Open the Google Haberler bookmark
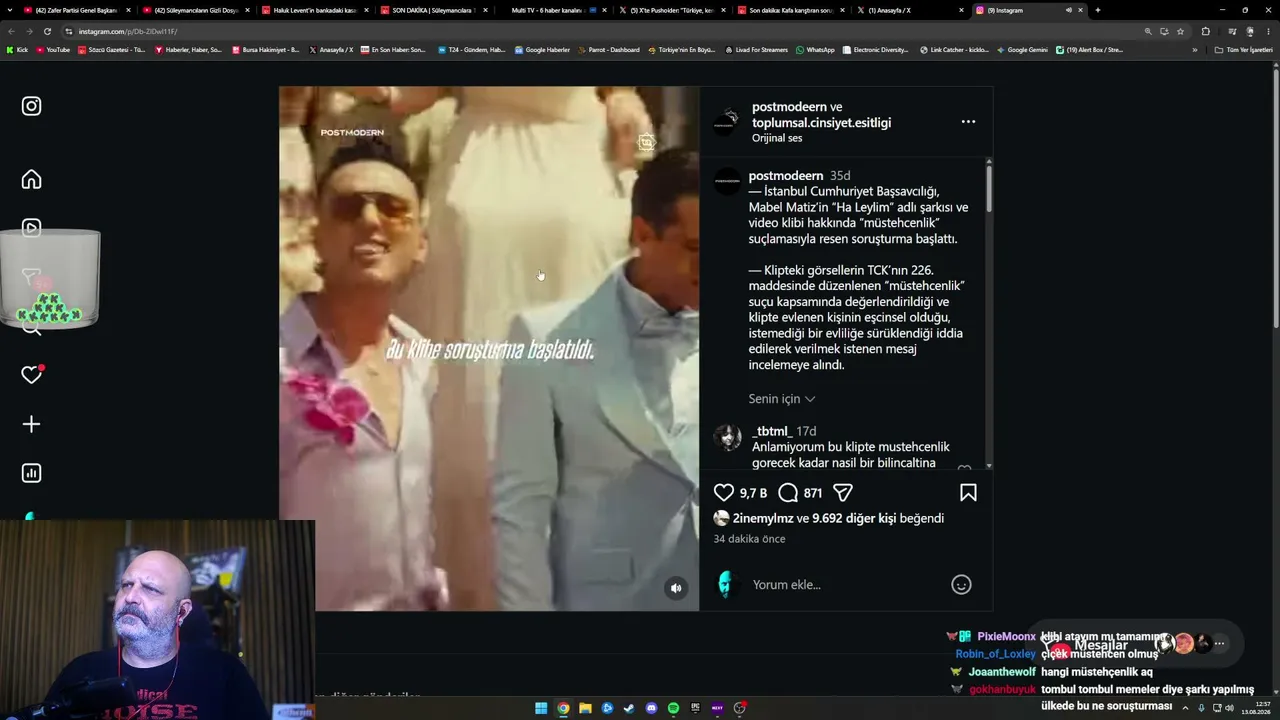1280x720 pixels. pyautogui.click(x=543, y=50)
